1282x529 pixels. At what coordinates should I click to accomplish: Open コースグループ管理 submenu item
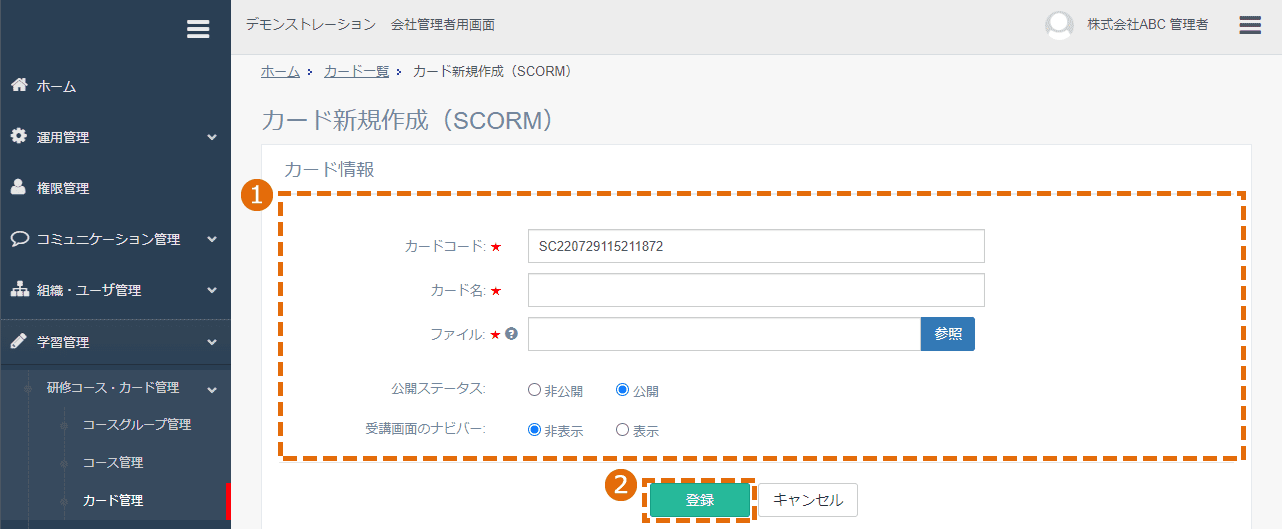tap(137, 424)
